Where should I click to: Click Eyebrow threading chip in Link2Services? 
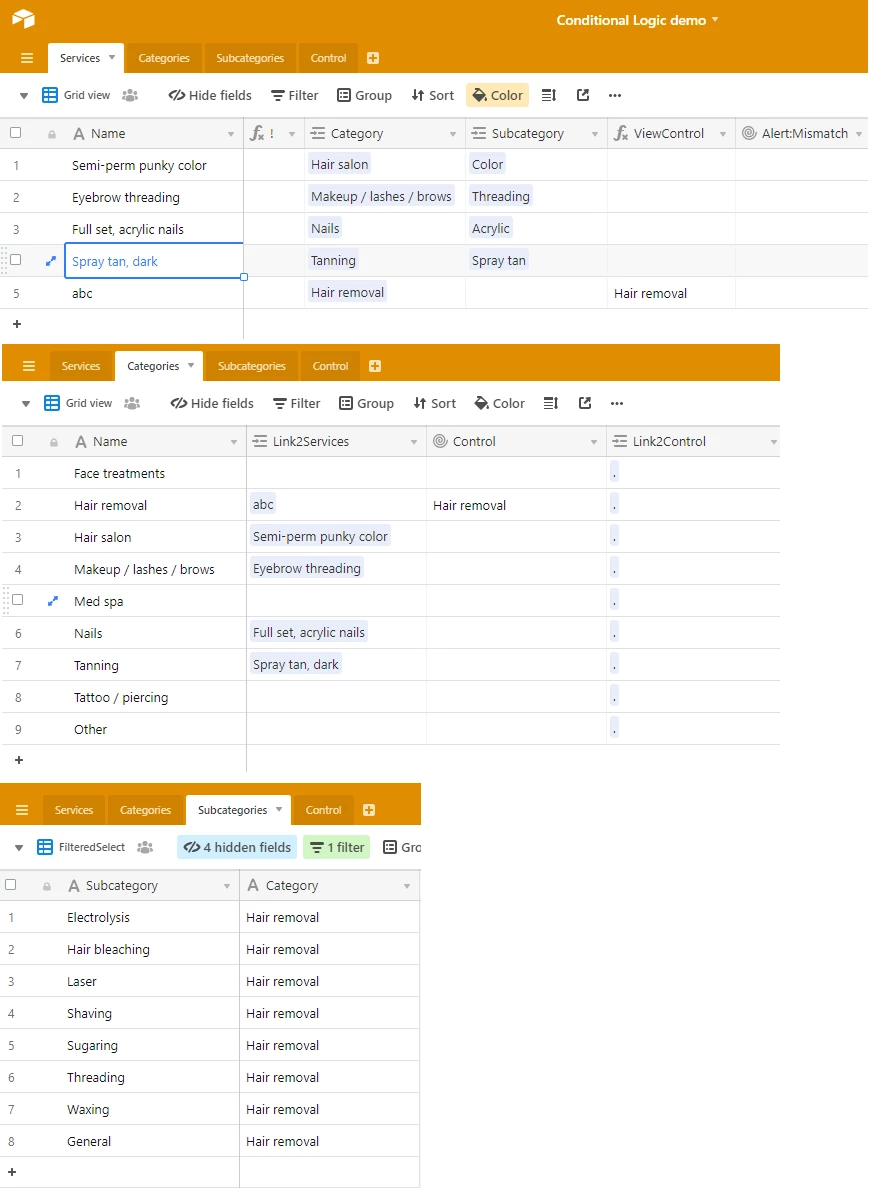coord(307,568)
